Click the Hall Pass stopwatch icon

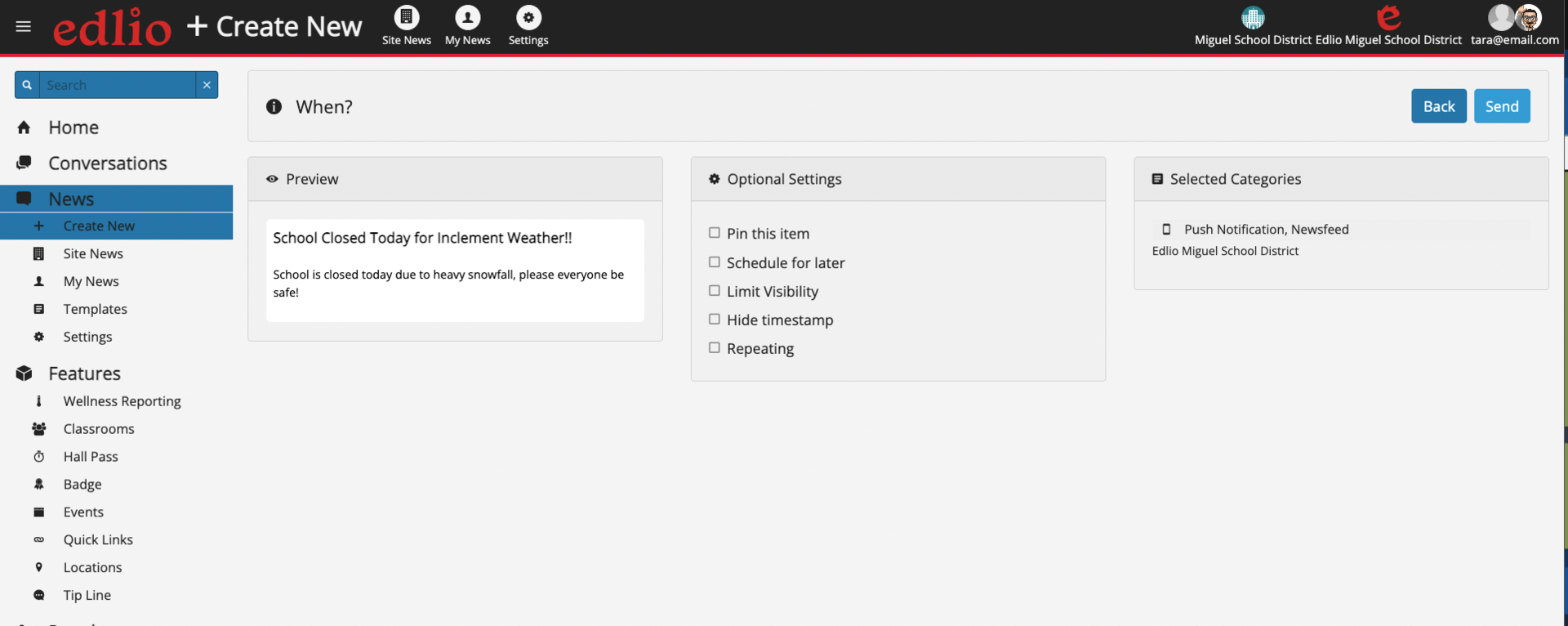point(38,457)
